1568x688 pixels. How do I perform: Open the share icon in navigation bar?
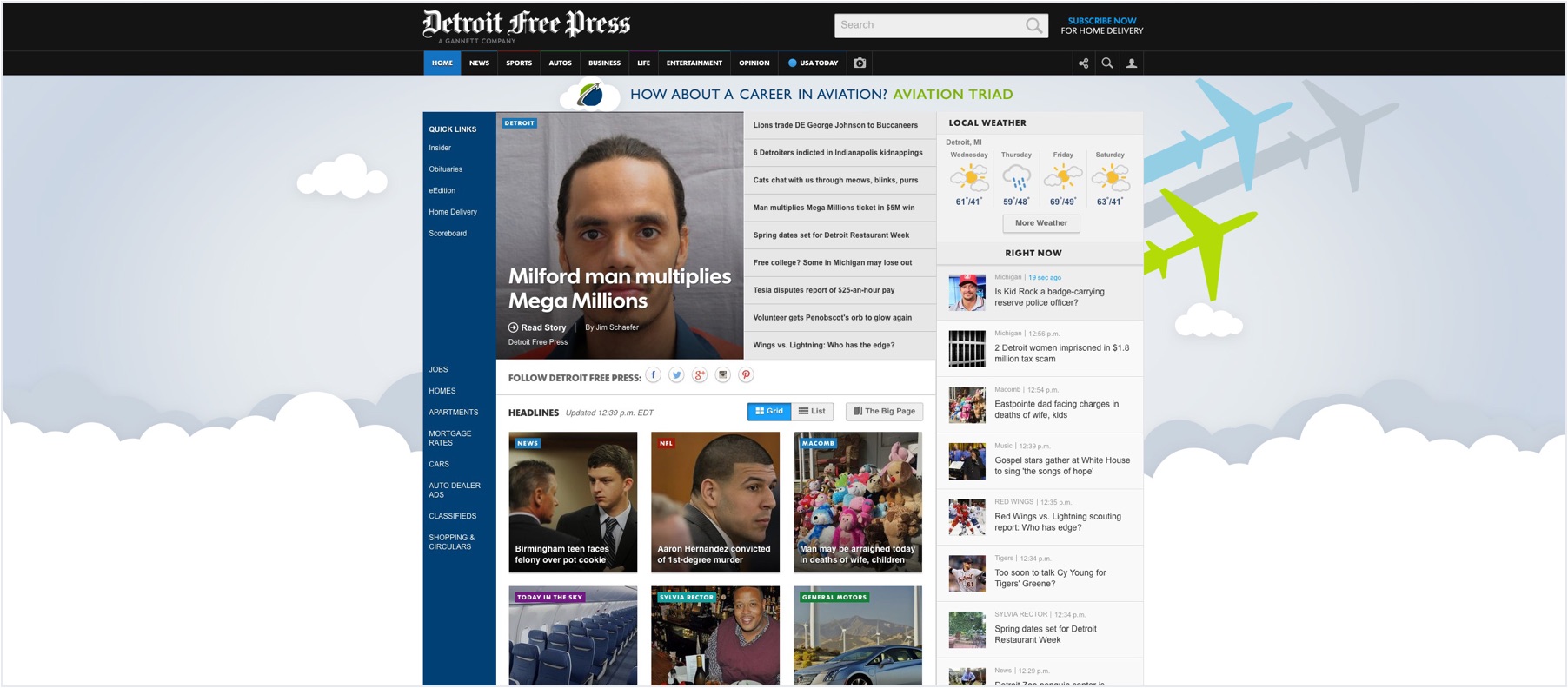pos(1083,63)
